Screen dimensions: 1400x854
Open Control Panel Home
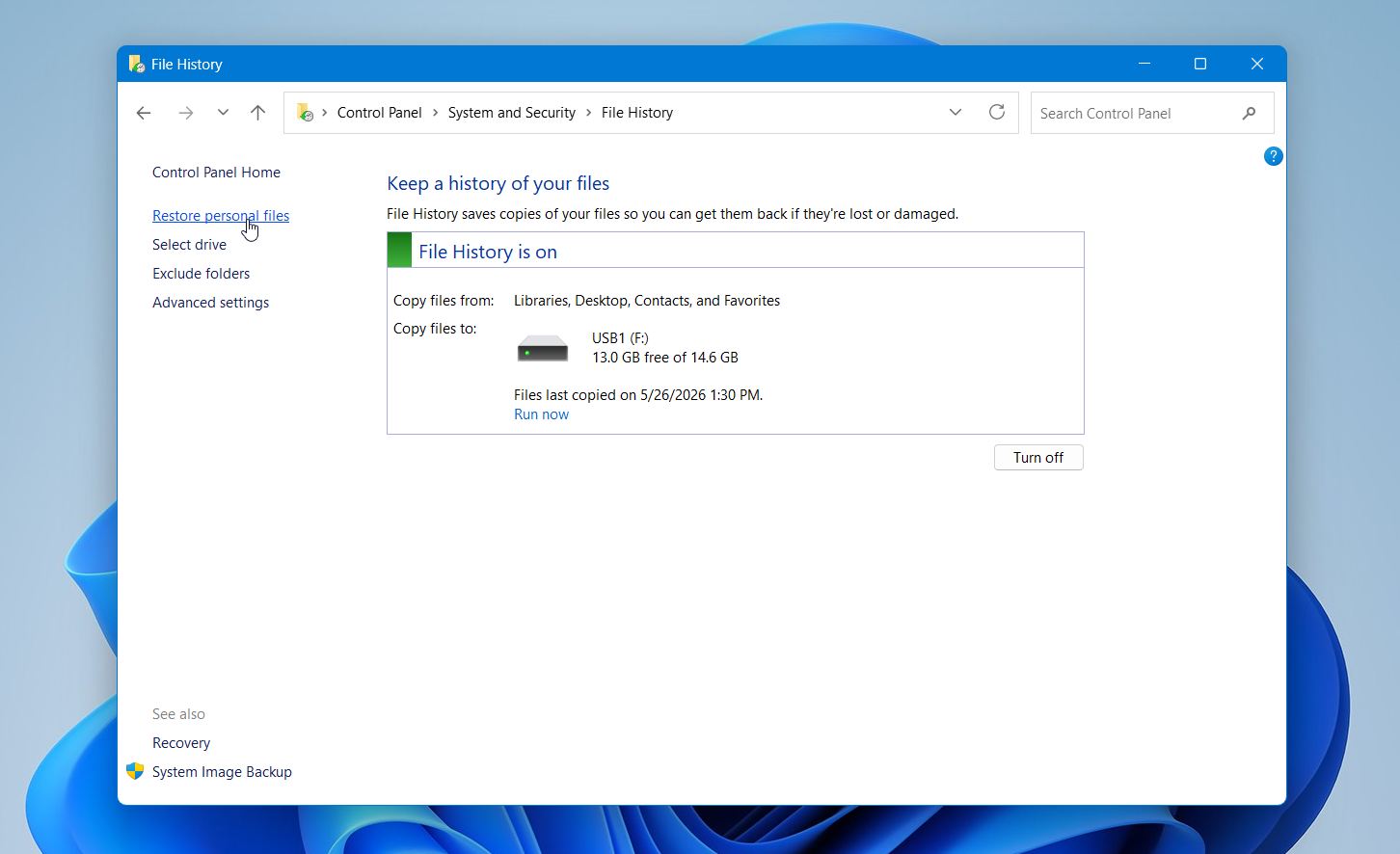click(x=216, y=173)
